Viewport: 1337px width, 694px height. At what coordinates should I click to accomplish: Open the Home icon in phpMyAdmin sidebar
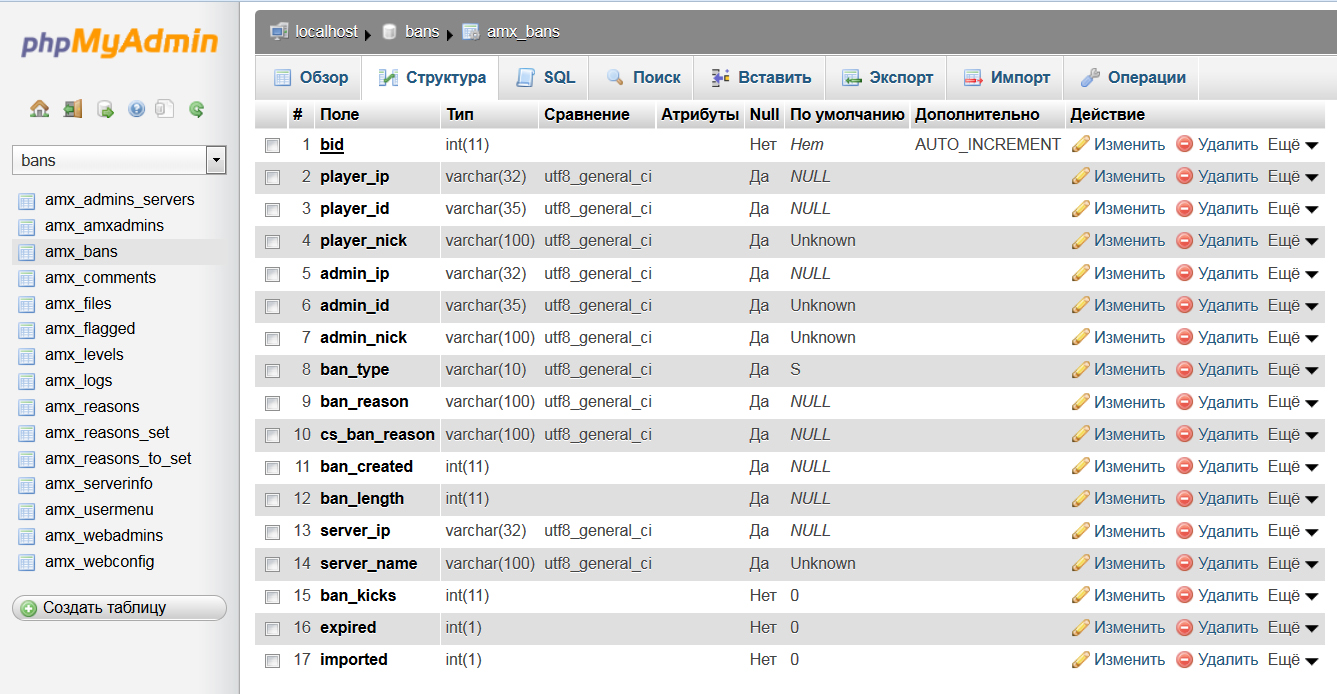click(x=40, y=109)
